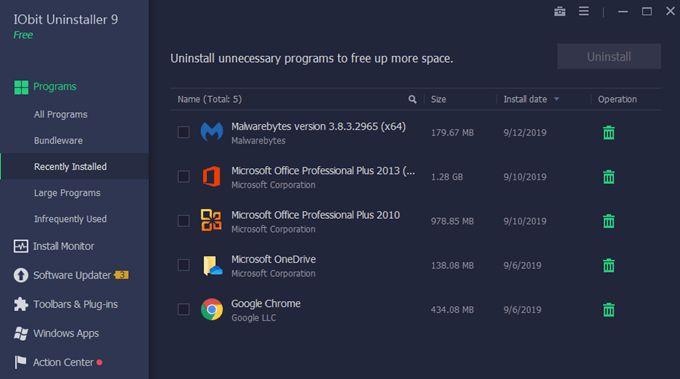
Task: Select the Microsoft Office Professional Plus 2010 row
Action: click(x=415, y=221)
